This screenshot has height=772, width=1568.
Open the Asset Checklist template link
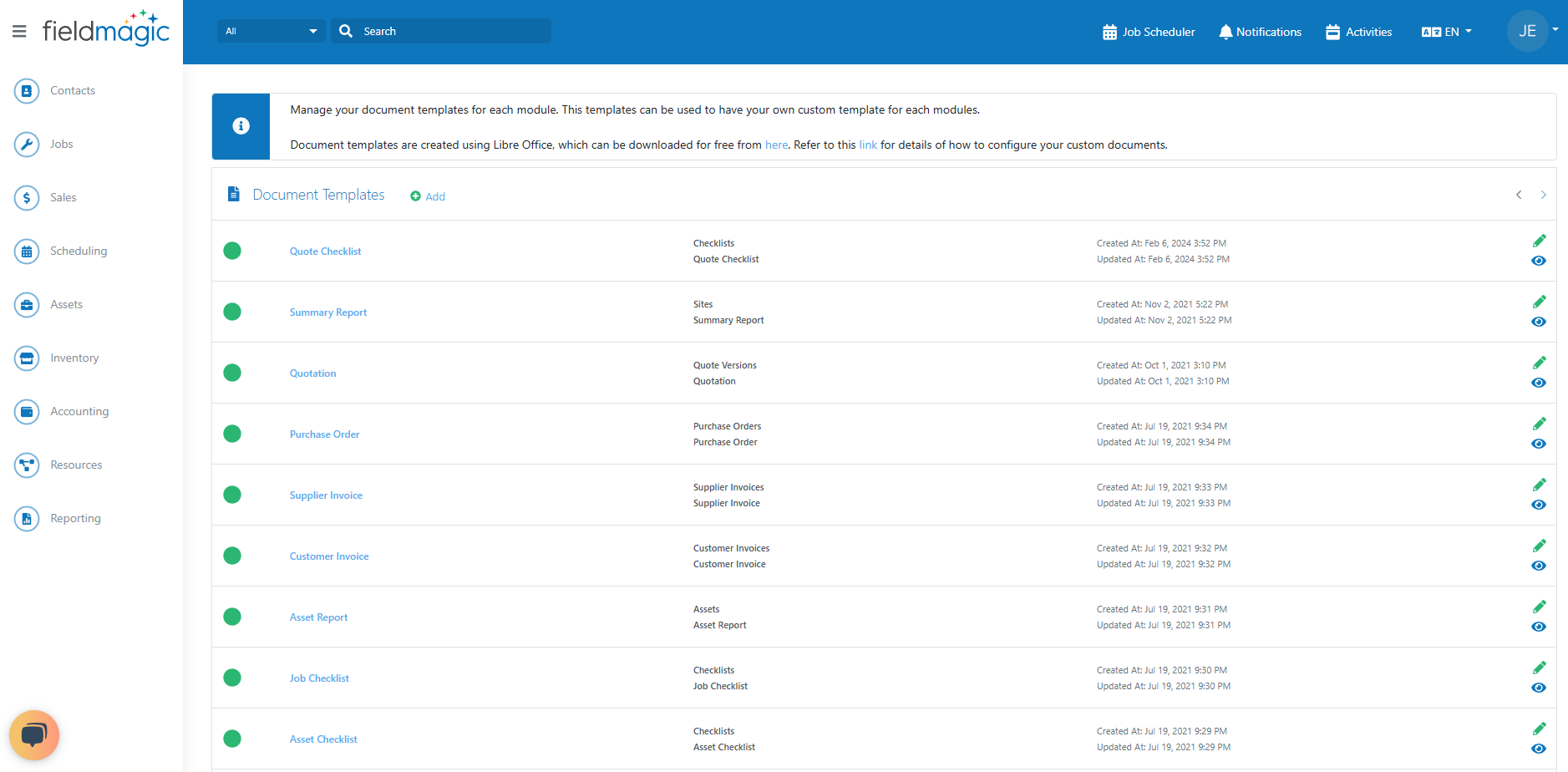tap(323, 739)
